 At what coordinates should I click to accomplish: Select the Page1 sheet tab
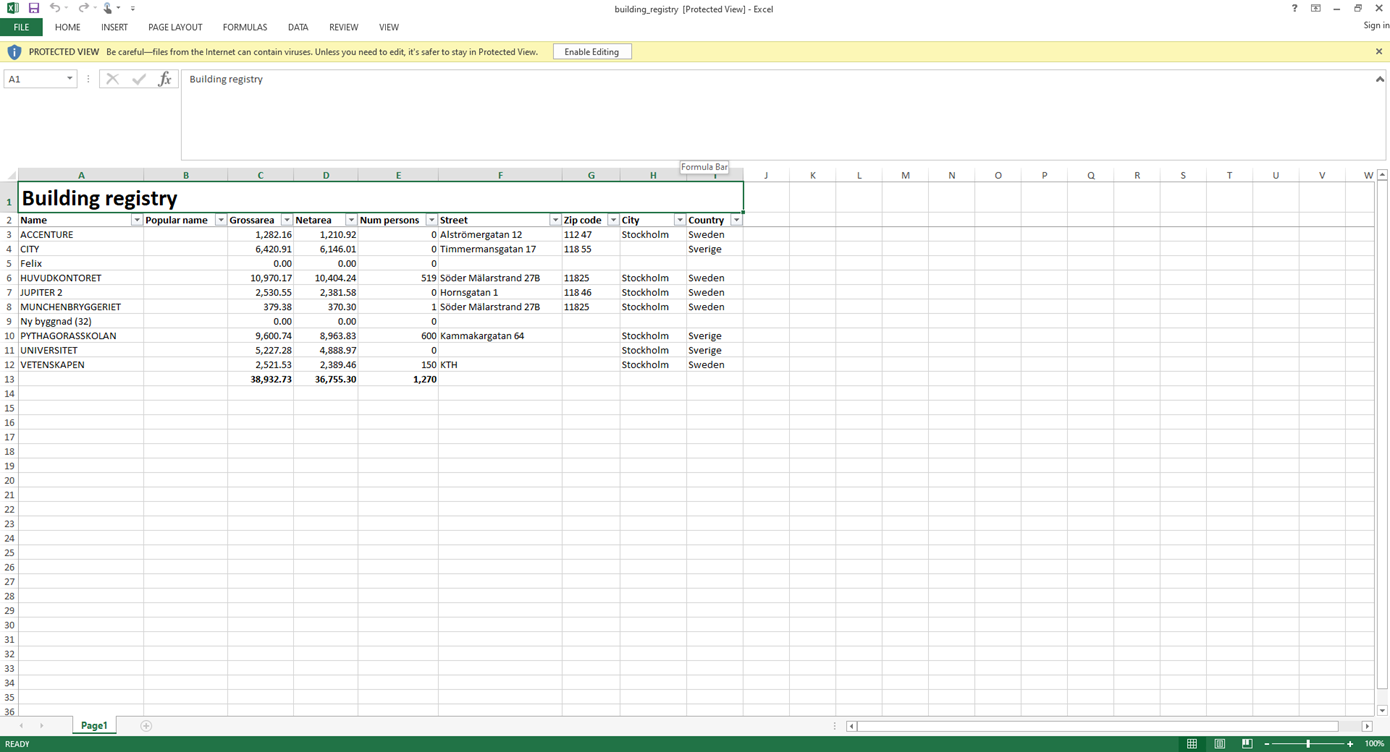point(94,726)
